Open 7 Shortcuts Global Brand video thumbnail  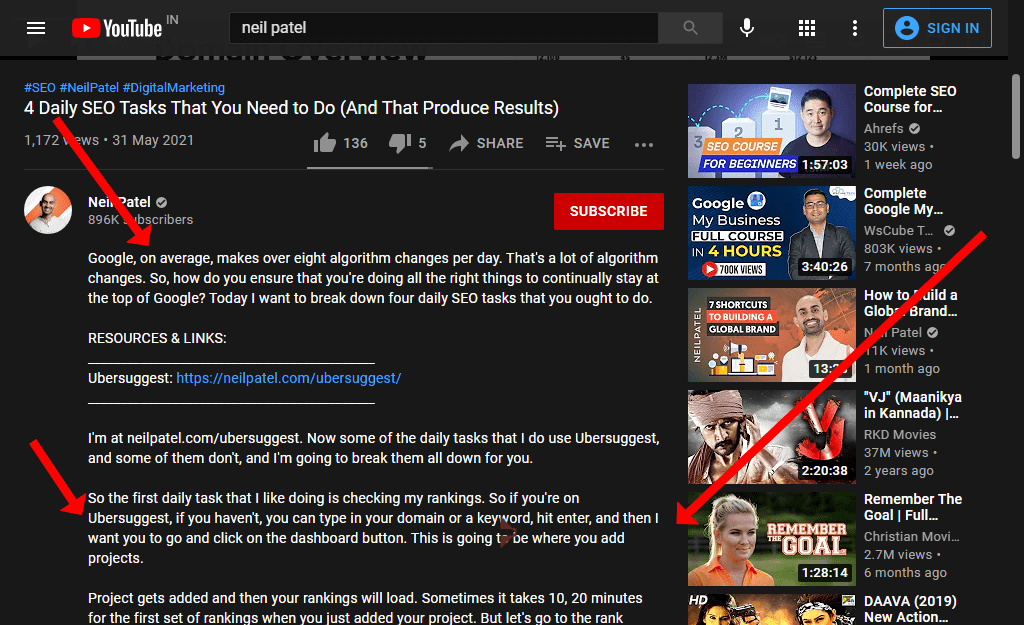771,334
